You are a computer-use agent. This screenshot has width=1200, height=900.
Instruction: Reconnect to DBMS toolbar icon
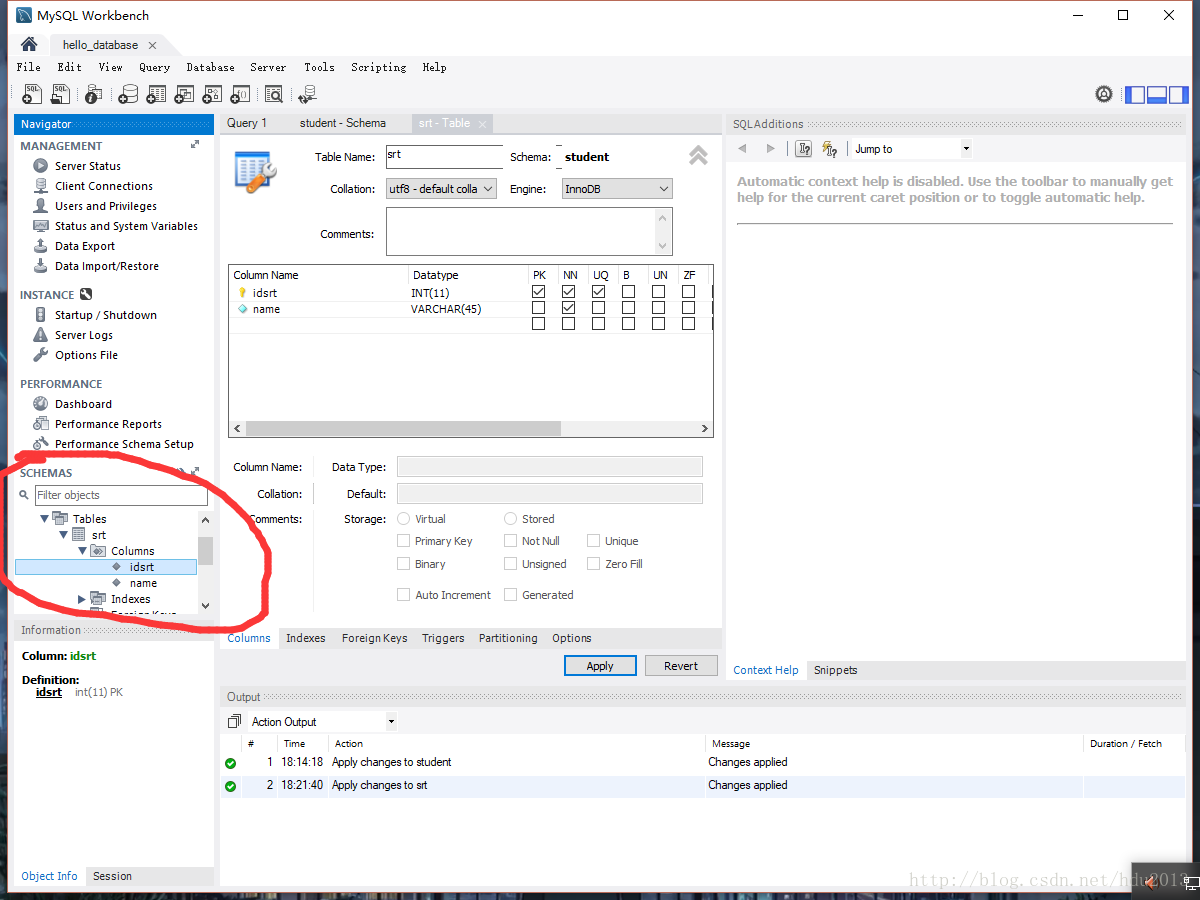(307, 94)
